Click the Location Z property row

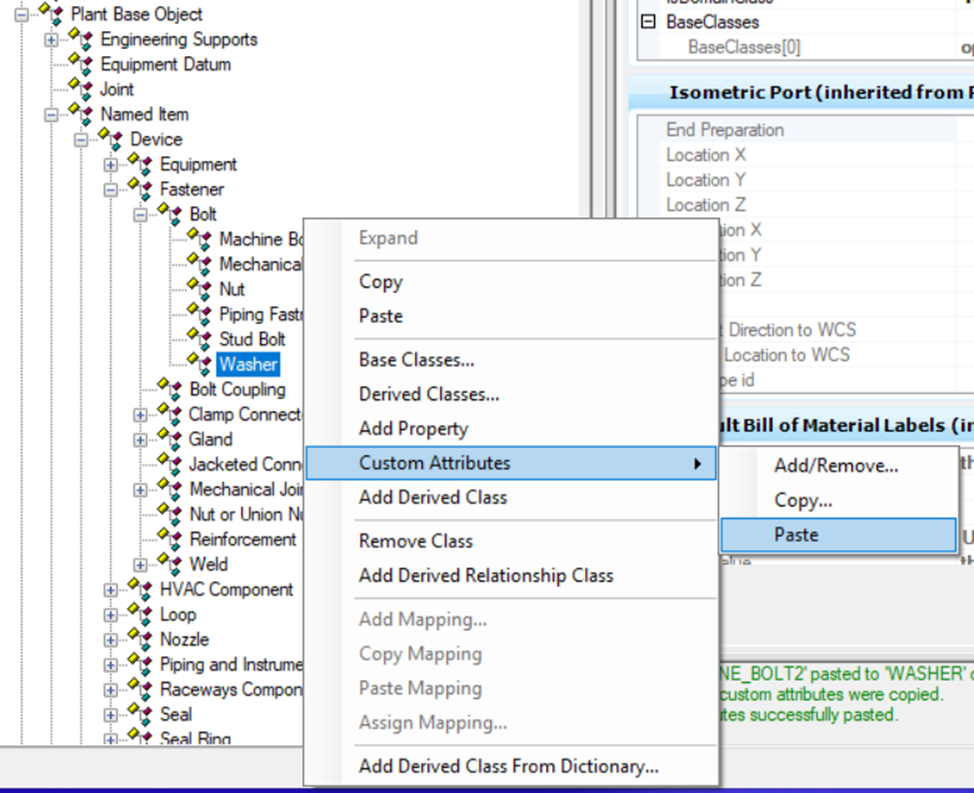[806, 205]
